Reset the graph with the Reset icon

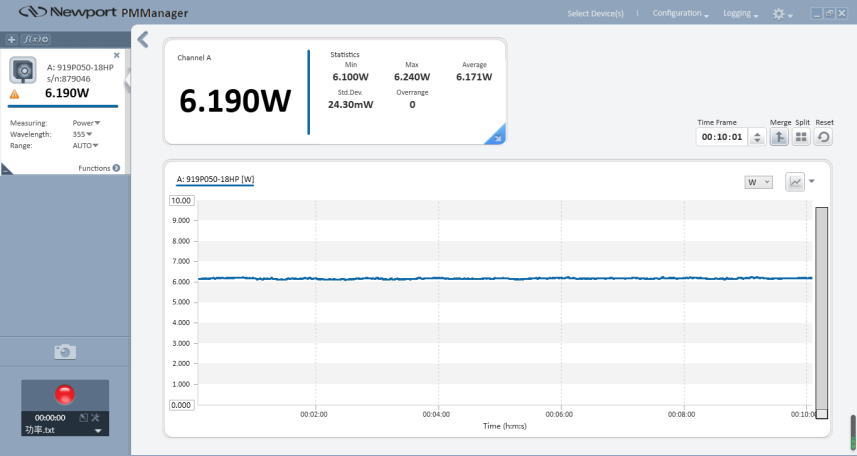[824, 137]
